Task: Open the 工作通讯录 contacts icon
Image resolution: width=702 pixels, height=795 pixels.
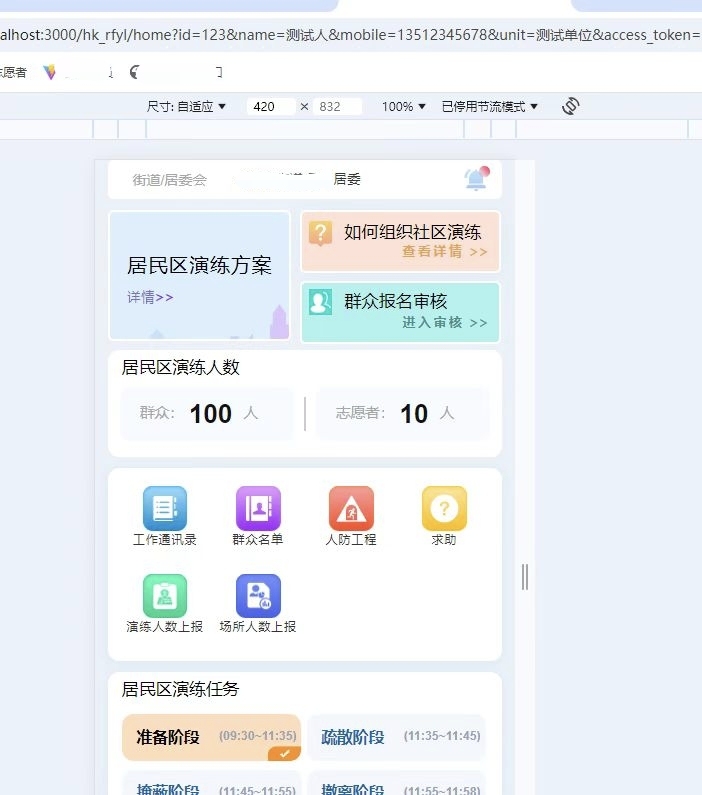Action: point(165,508)
